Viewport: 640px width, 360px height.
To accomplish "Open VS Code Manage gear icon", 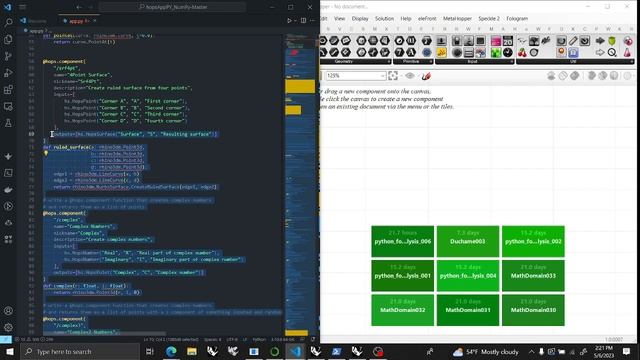I will tap(8, 327).
